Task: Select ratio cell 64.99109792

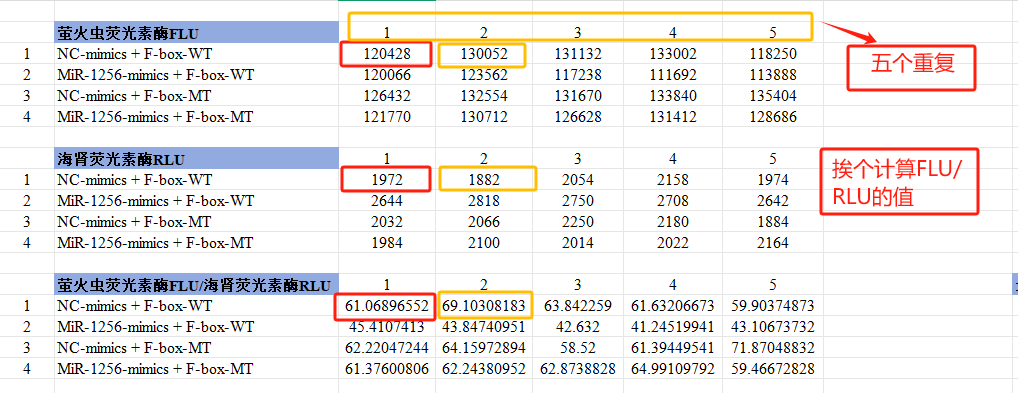Action: click(x=673, y=370)
